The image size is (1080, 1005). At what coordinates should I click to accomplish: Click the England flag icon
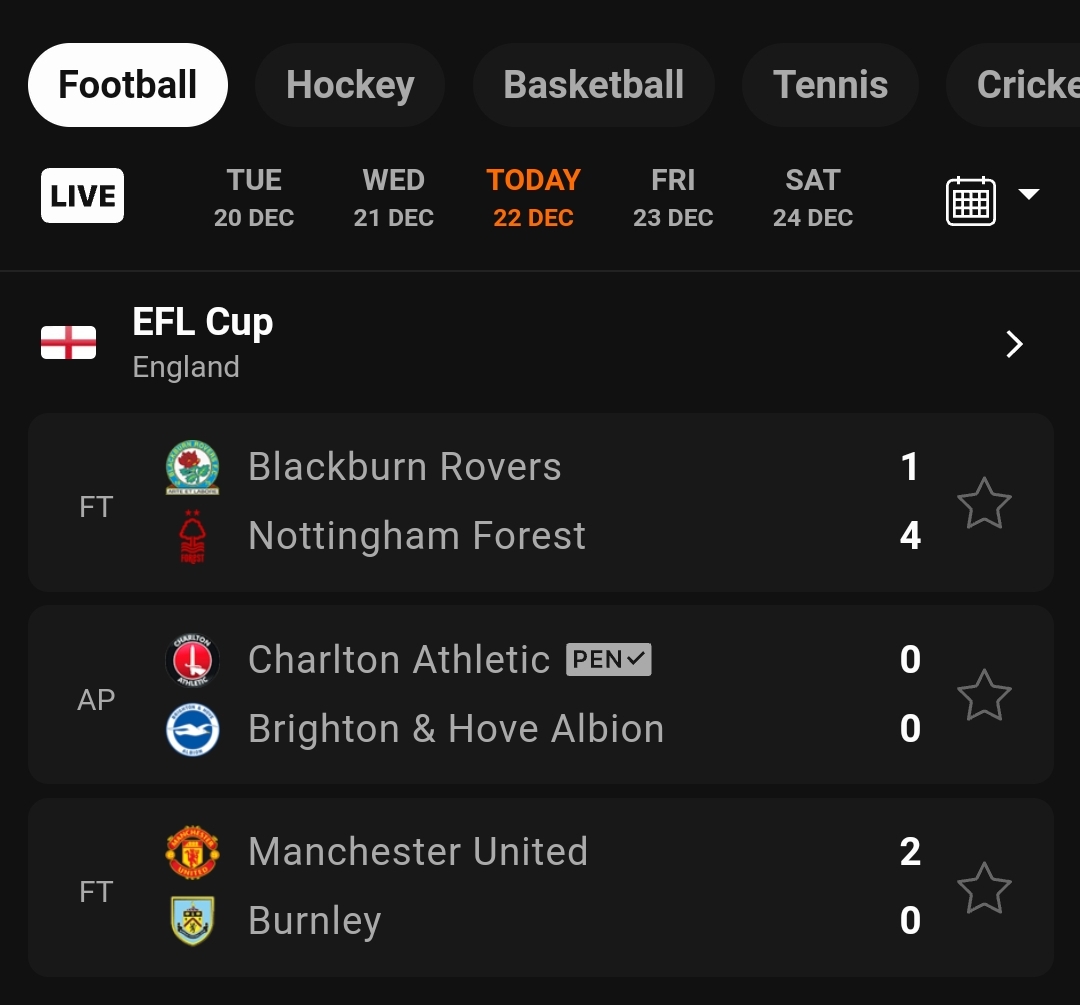[x=68, y=342]
